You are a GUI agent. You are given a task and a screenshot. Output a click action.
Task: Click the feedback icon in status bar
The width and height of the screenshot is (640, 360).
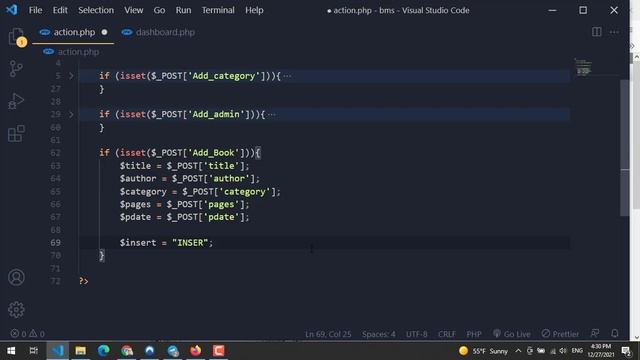(x=595, y=333)
